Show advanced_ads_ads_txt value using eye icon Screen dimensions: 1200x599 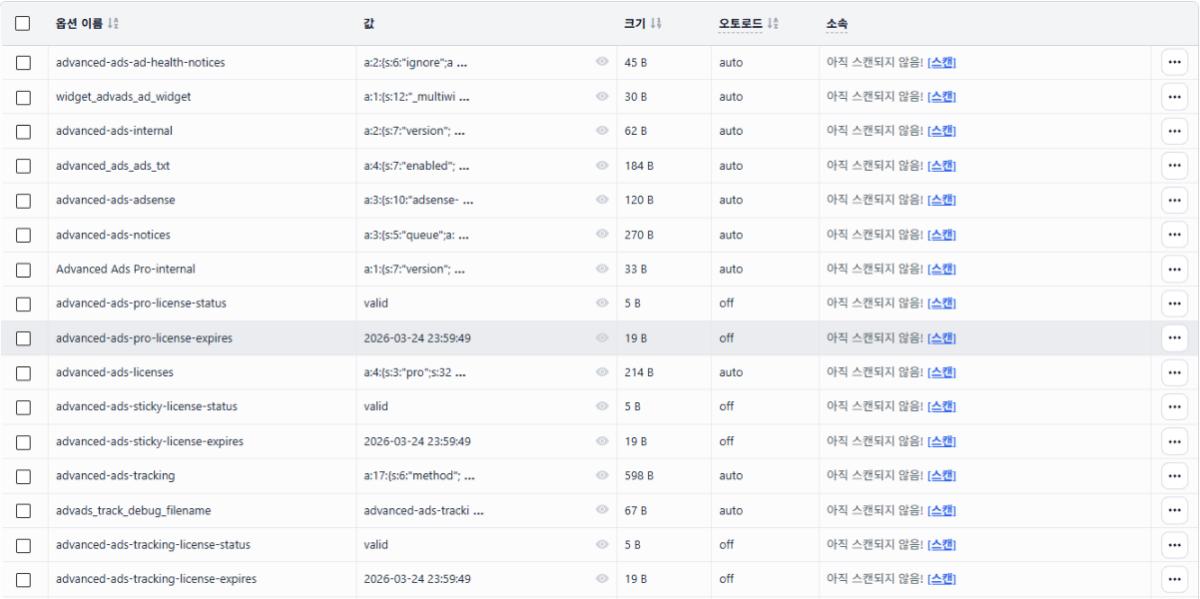coord(602,166)
